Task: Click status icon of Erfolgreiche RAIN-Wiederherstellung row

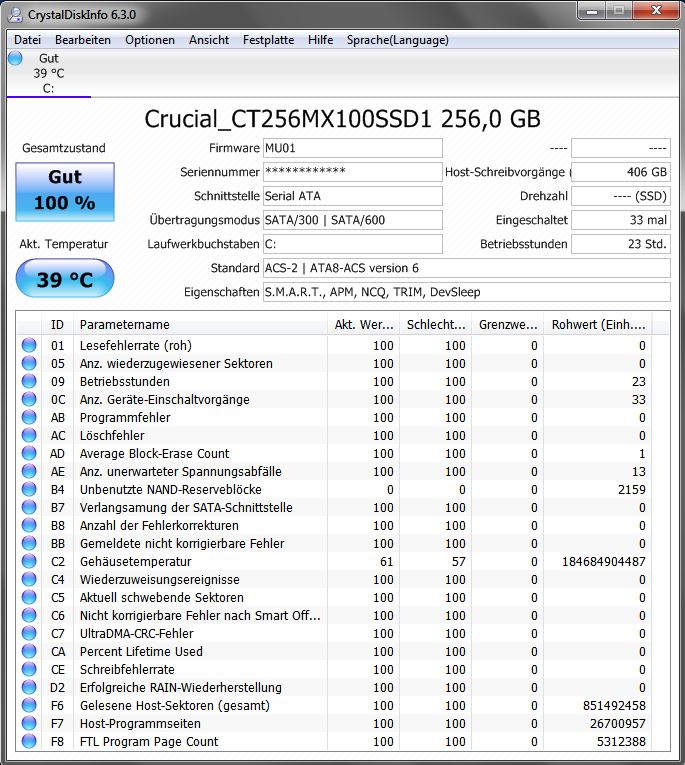Action: tap(29, 687)
